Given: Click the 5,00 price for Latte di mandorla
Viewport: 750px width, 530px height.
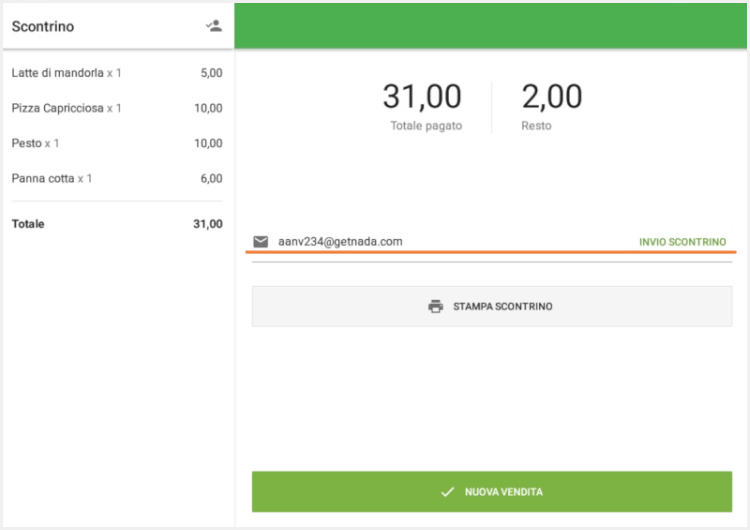Looking at the screenshot, I should (211, 73).
